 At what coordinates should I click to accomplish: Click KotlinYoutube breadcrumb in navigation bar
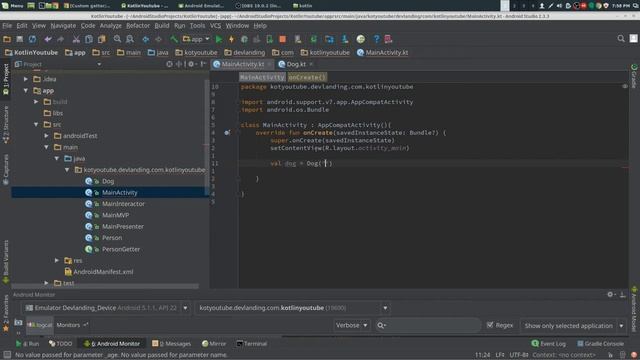pyautogui.click(x=32, y=53)
